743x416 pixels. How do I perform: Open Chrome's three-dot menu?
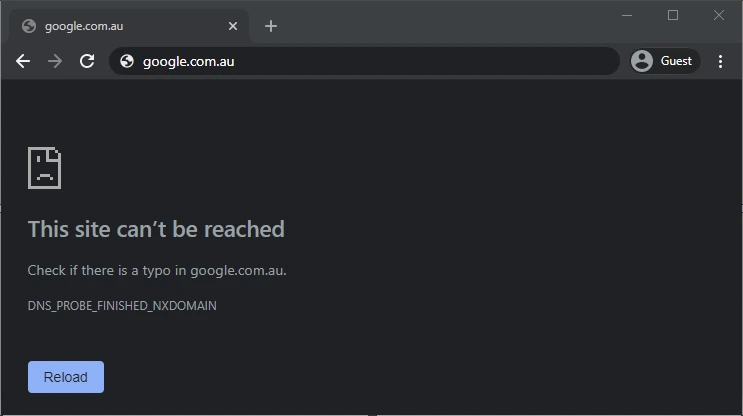720,61
